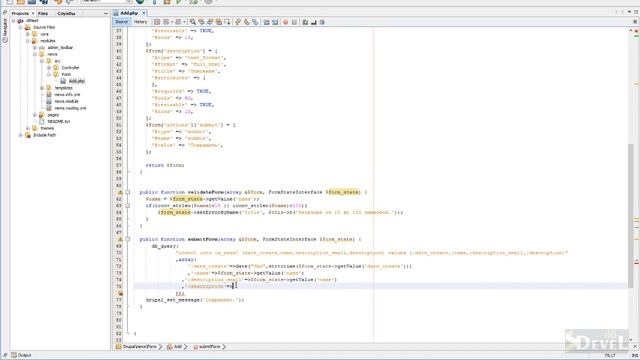Switch to Source view

[121, 22]
